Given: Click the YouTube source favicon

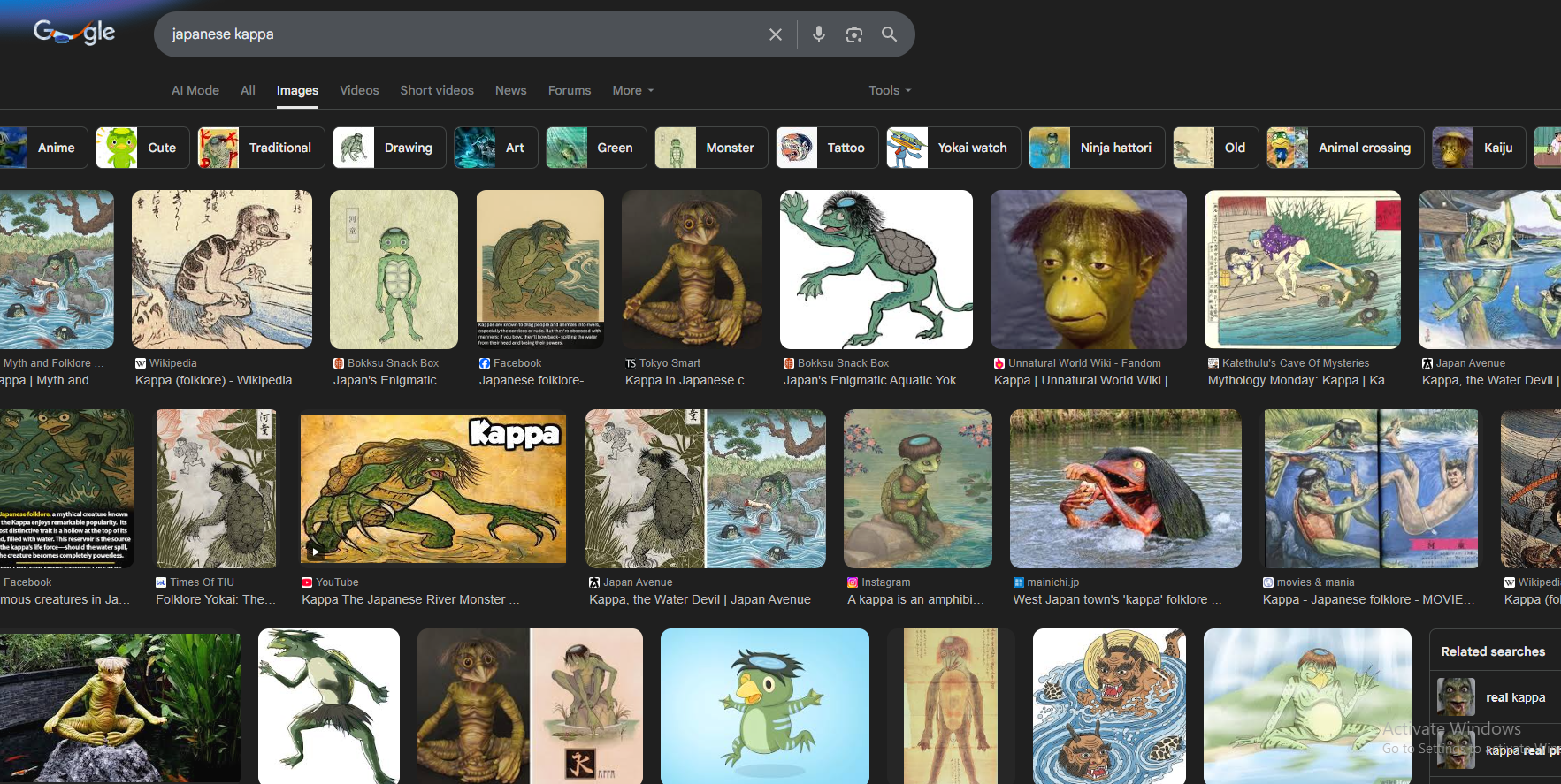Looking at the screenshot, I should click(307, 582).
